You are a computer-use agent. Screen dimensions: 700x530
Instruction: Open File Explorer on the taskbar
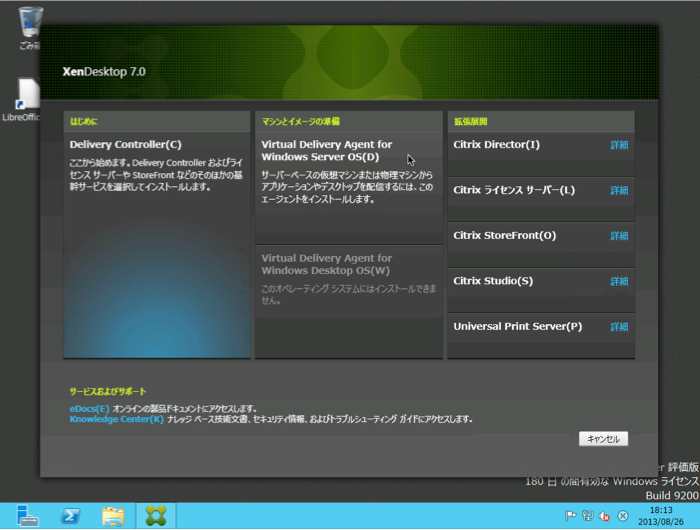pyautogui.click(x=113, y=516)
